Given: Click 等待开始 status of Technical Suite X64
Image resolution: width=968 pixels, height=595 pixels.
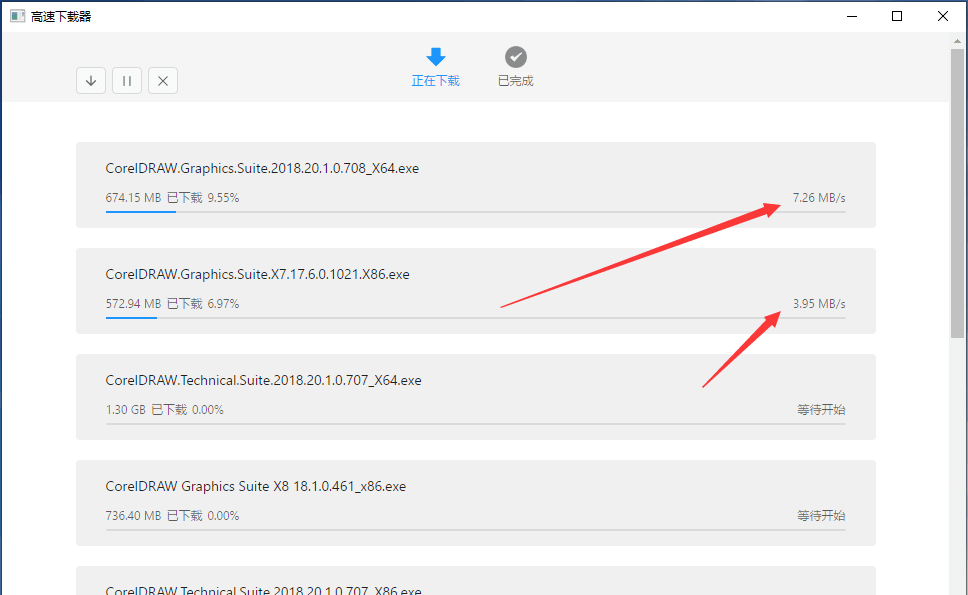Looking at the screenshot, I should [x=821, y=410].
